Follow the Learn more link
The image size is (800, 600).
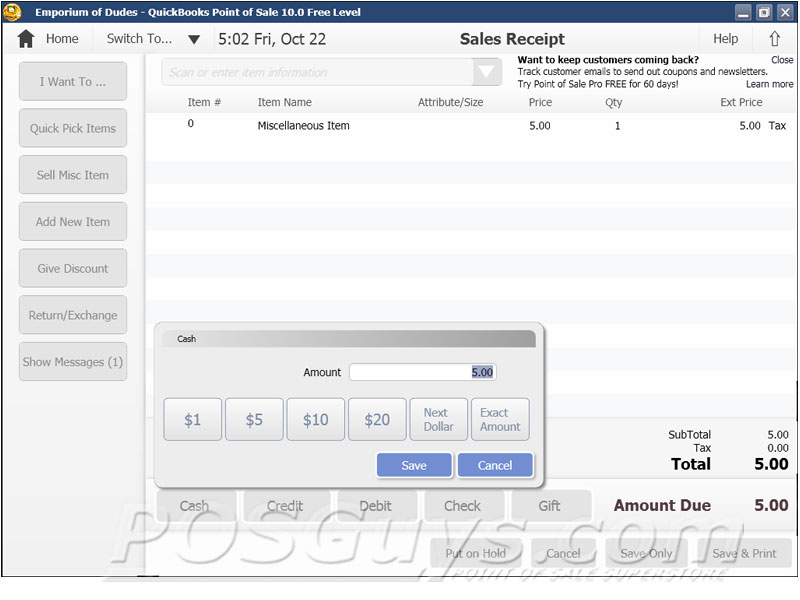(x=769, y=85)
